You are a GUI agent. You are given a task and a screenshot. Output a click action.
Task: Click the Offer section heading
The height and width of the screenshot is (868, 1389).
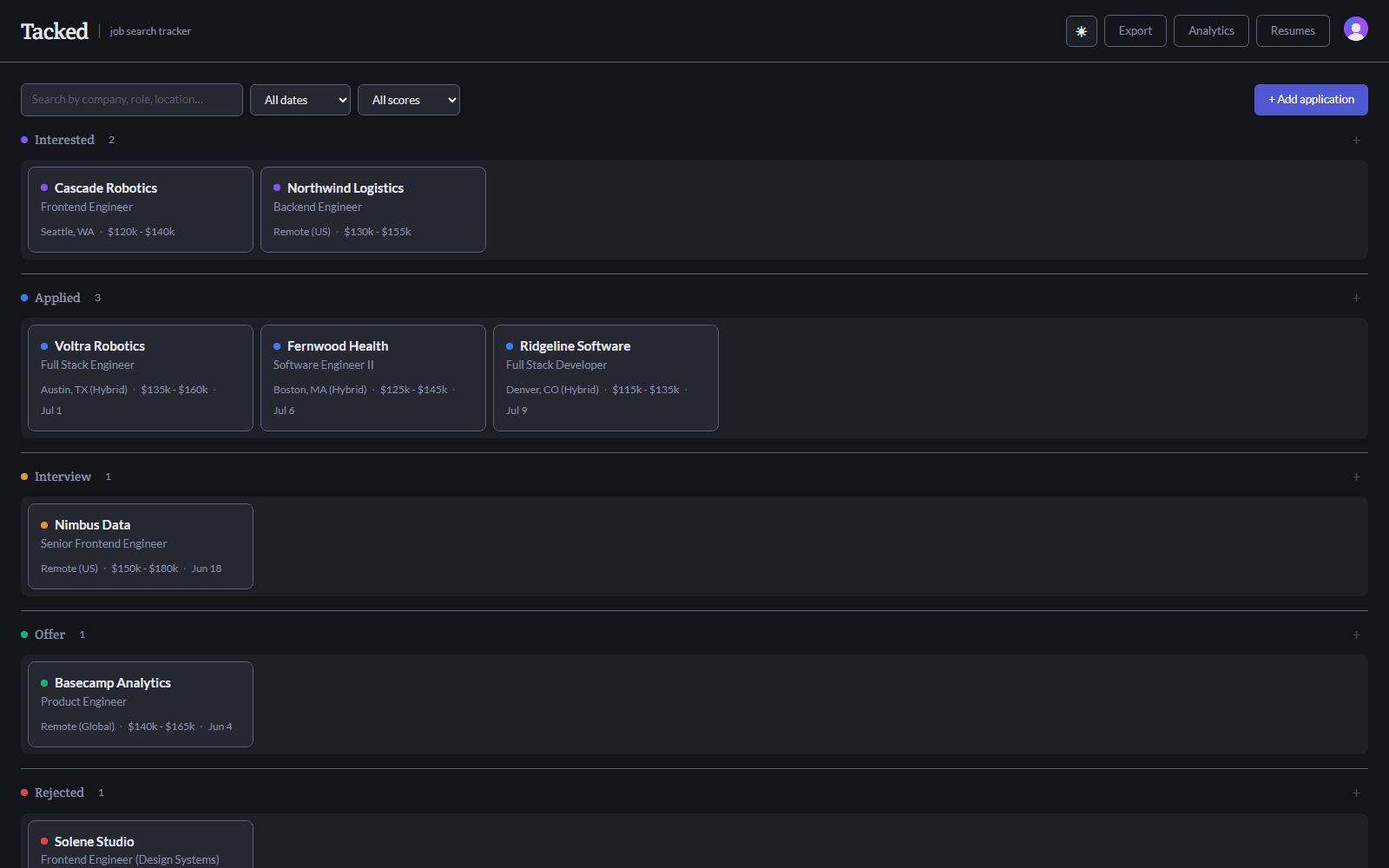coord(49,635)
